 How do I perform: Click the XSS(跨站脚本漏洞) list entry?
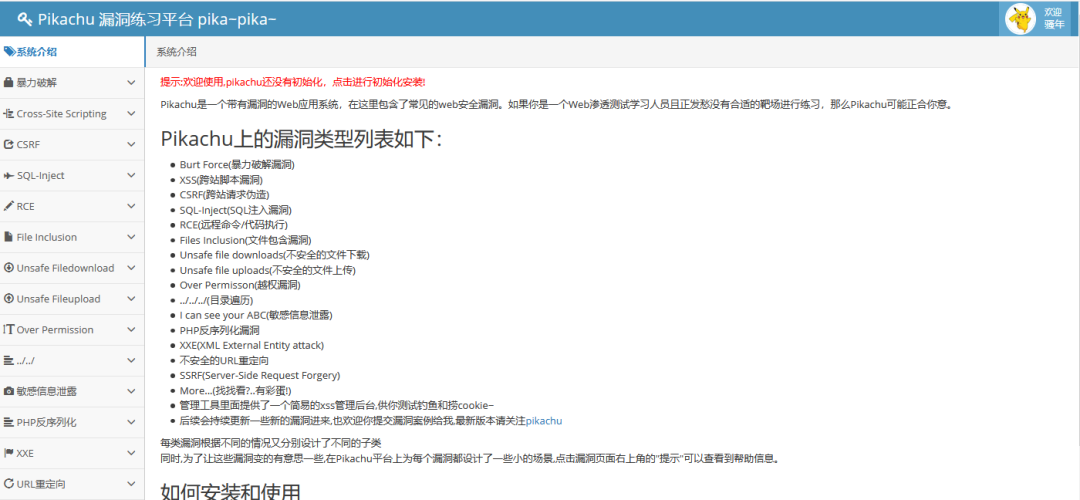pos(221,180)
